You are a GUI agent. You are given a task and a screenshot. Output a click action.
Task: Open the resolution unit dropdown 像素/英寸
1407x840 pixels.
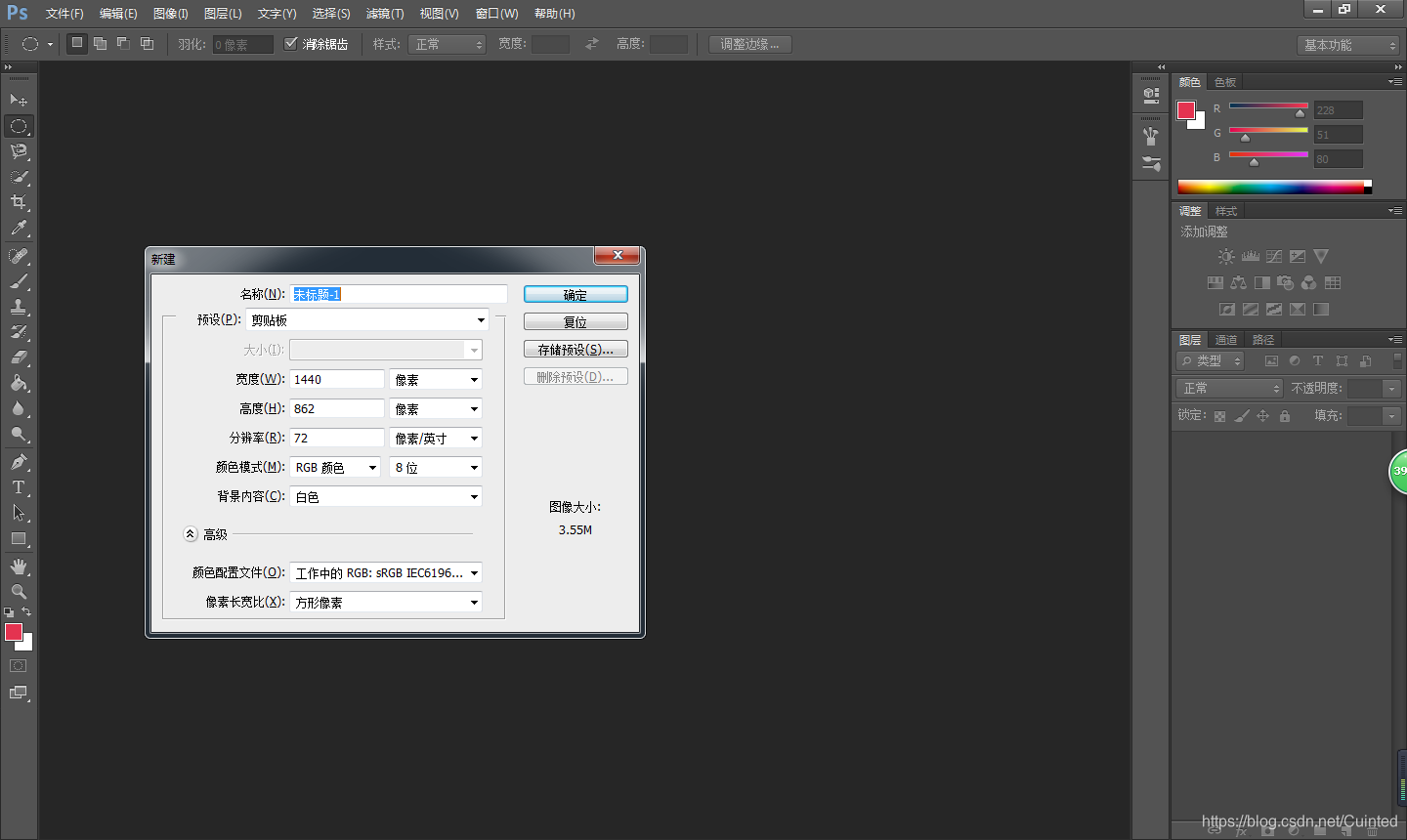(x=436, y=439)
